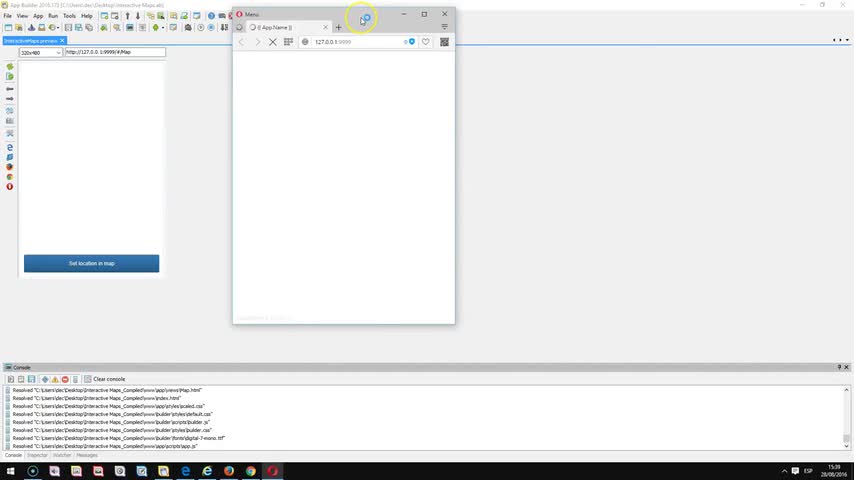The width and height of the screenshot is (854, 480).
Task: Open preview in Chrome from sidebar
Action: (x=10, y=177)
